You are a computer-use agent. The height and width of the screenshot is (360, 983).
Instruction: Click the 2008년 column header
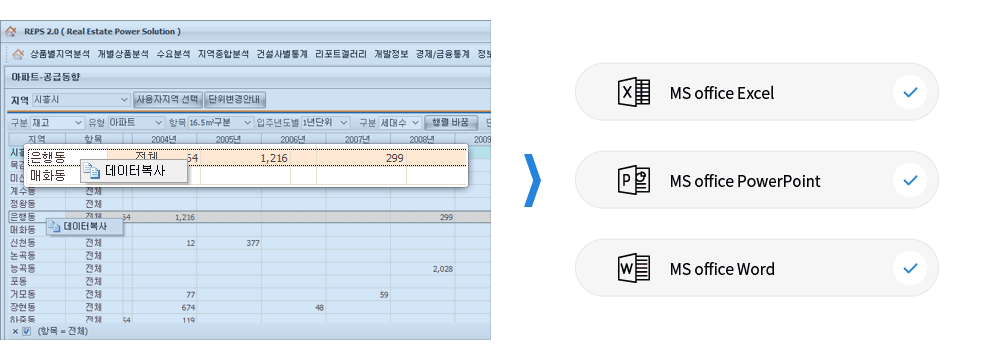[x=423, y=139]
